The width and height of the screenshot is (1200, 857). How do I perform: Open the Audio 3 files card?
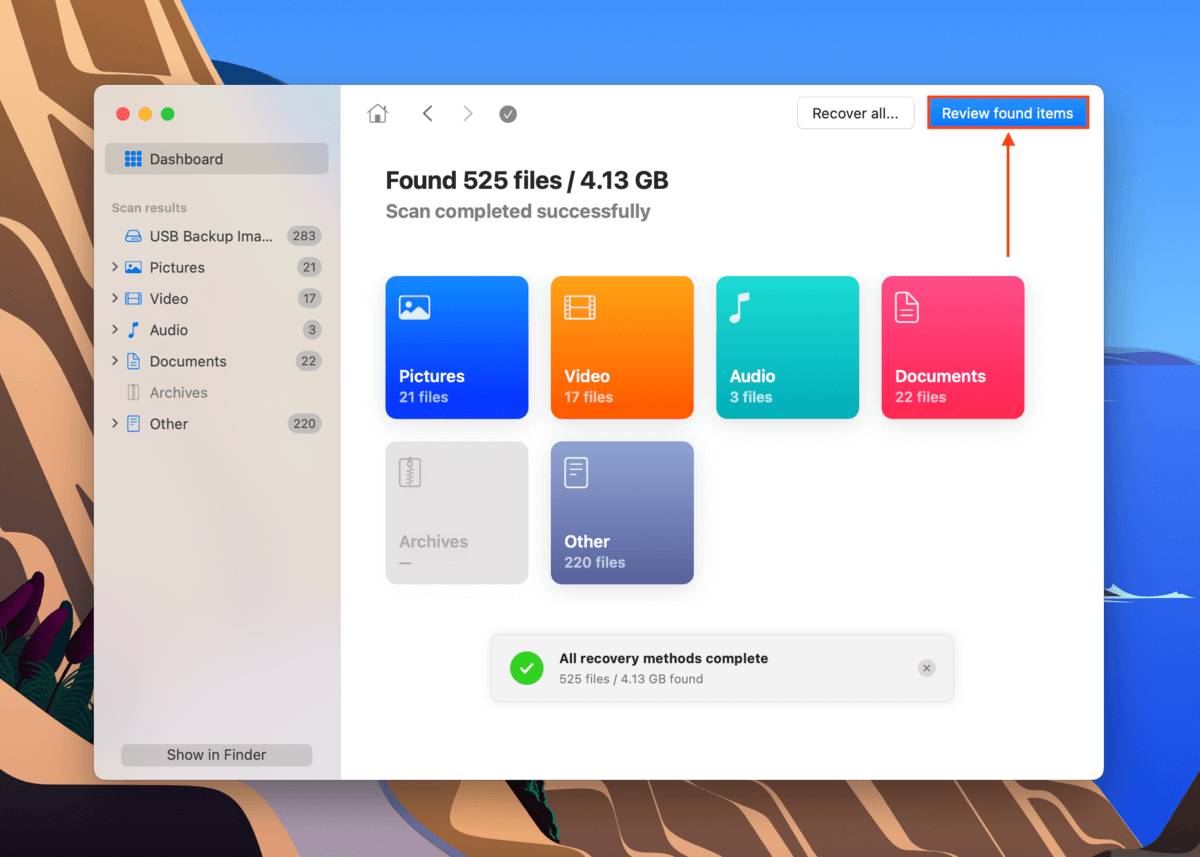(x=787, y=347)
